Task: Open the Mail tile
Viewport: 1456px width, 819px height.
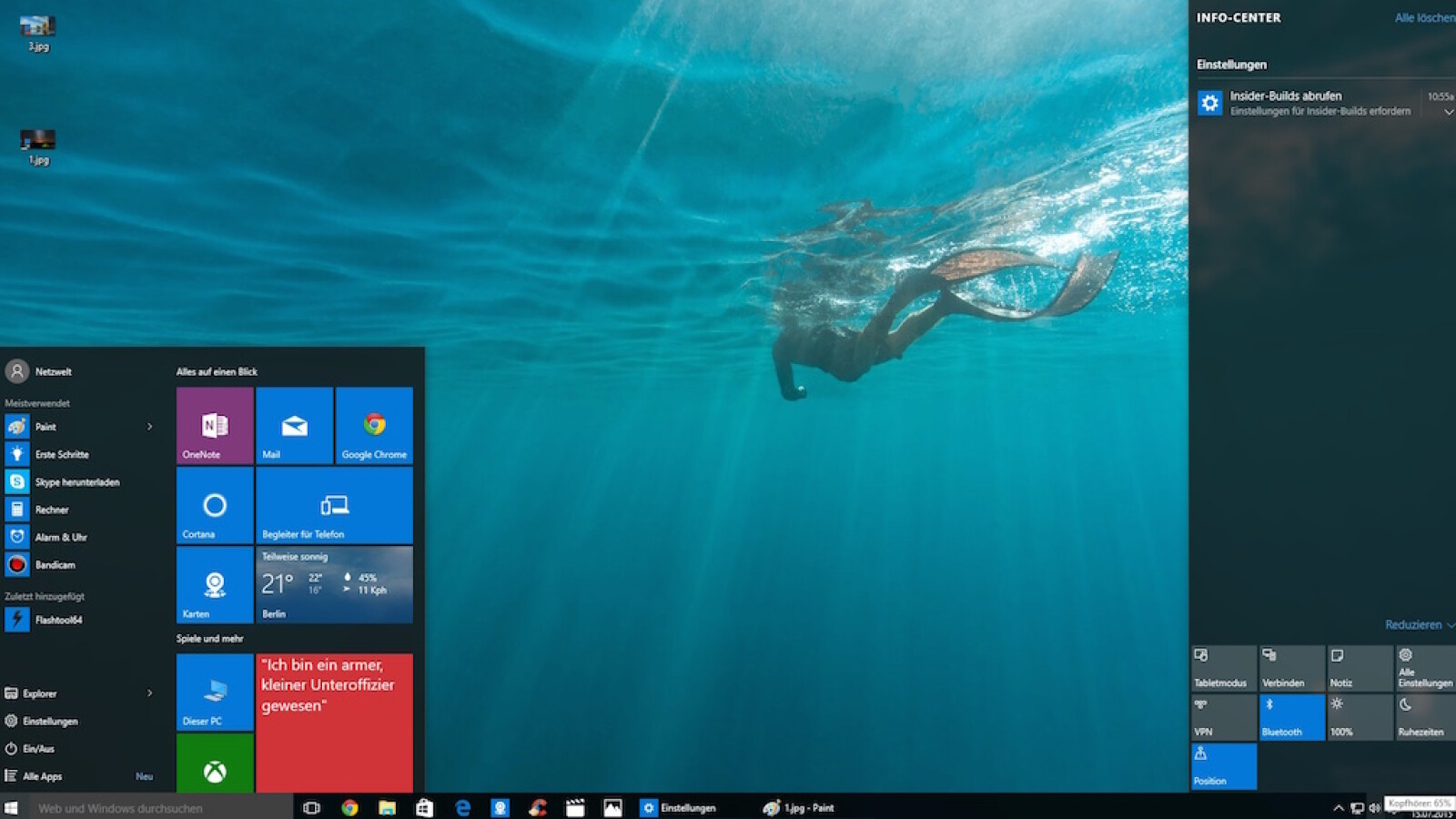Action: pos(294,425)
